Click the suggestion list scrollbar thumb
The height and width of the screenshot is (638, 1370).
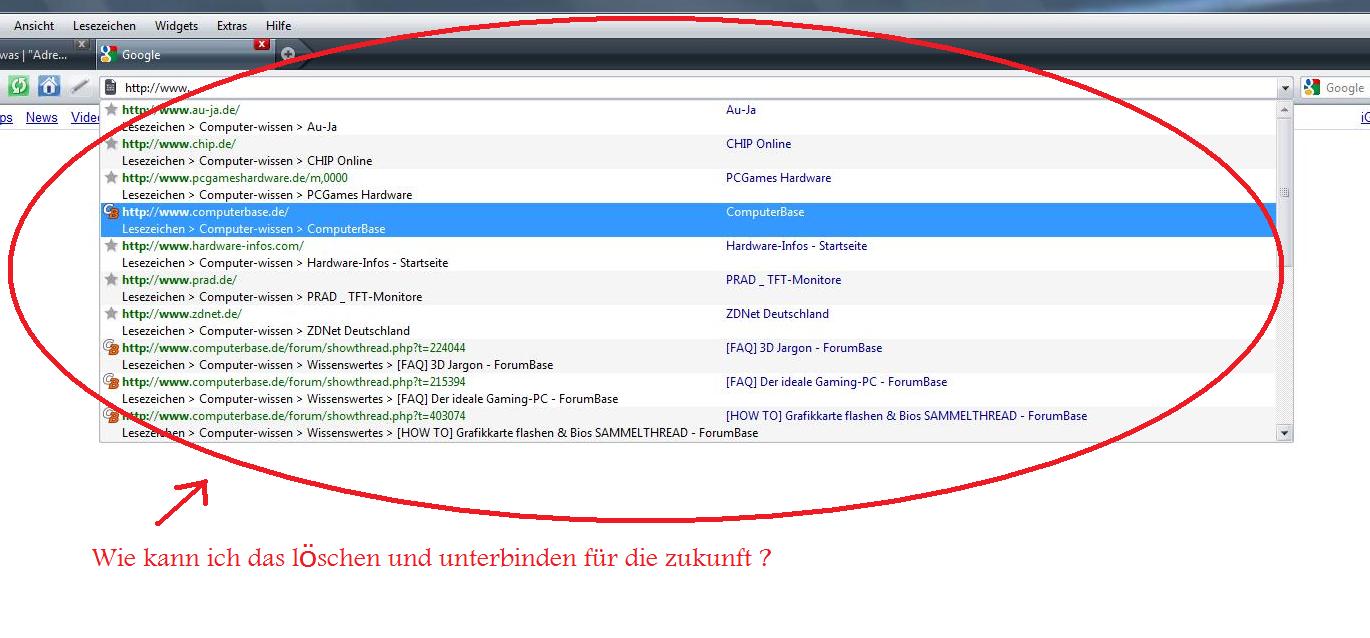pyautogui.click(x=1284, y=191)
